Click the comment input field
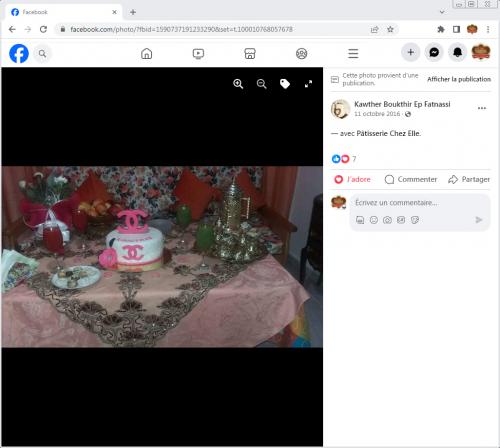Viewport: 500px width, 448px height. point(420,203)
